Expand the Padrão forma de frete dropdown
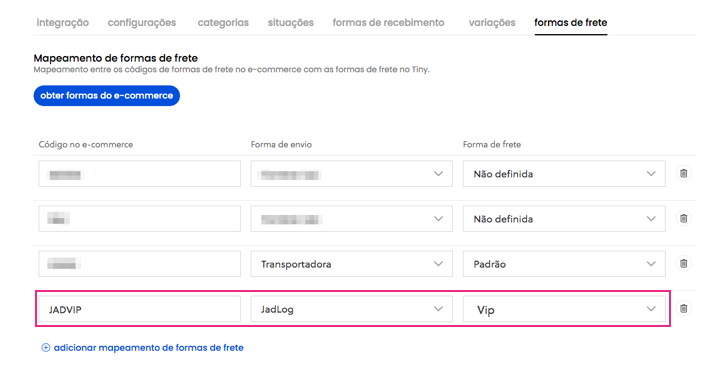 pos(564,264)
